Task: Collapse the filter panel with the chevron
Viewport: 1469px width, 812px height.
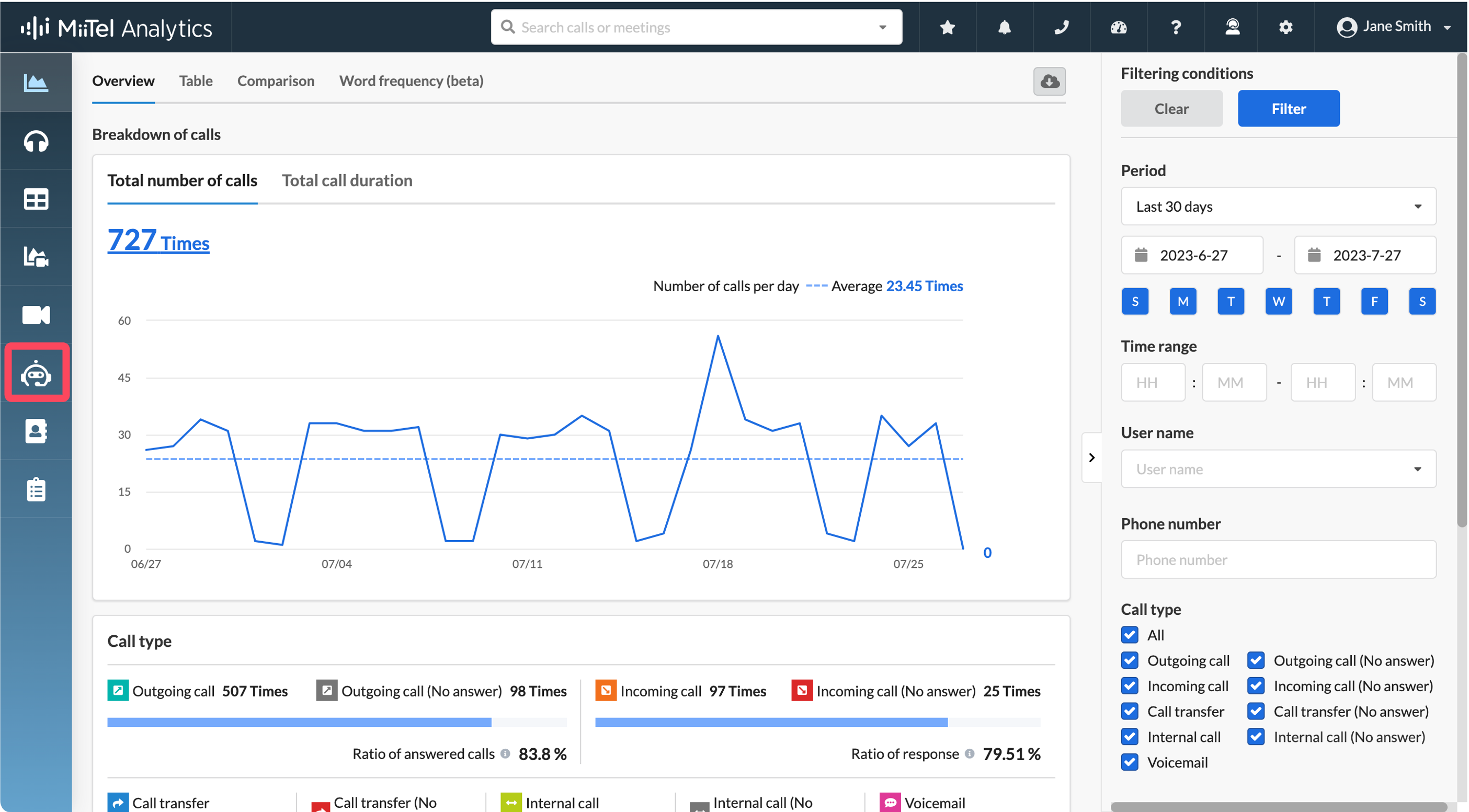Action: click(1091, 458)
